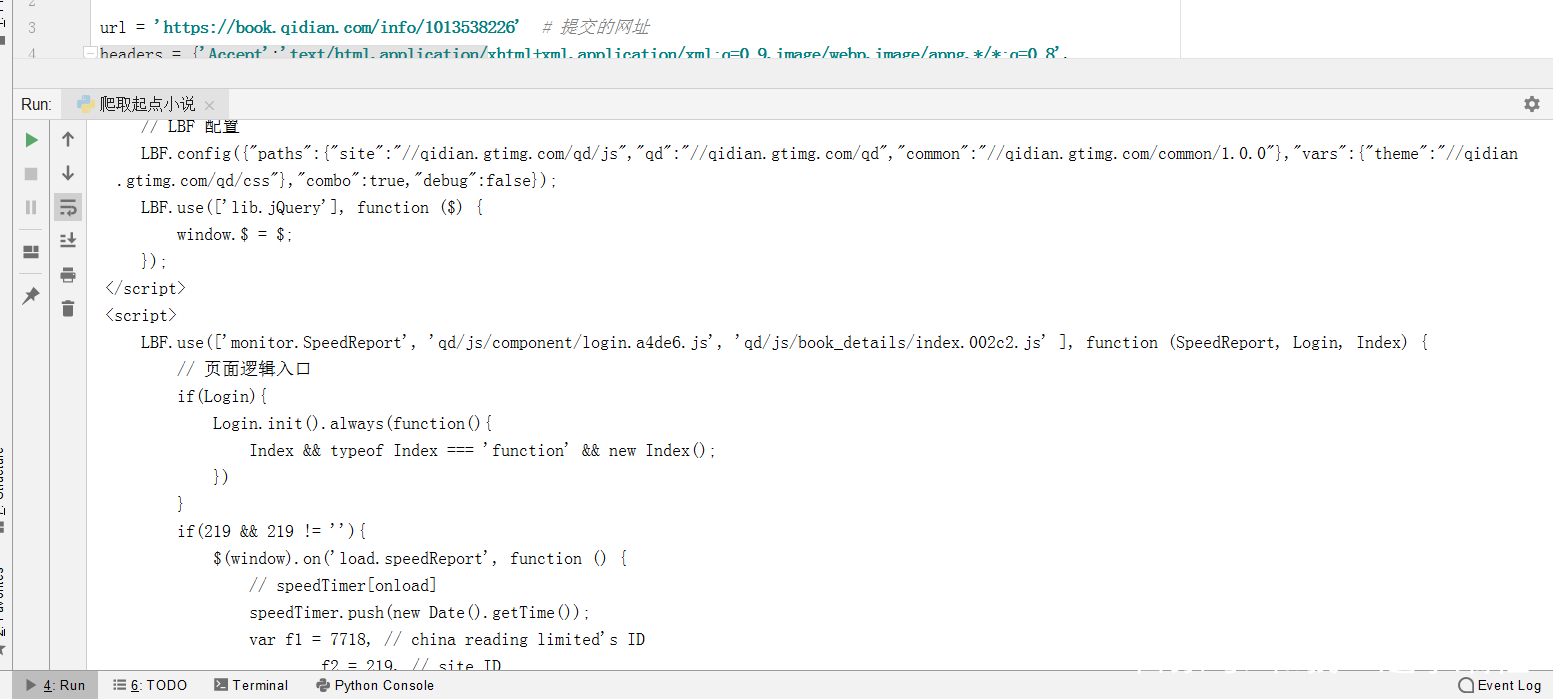Jump down the stack trace
The height and width of the screenshot is (699, 1553).
(x=67, y=173)
